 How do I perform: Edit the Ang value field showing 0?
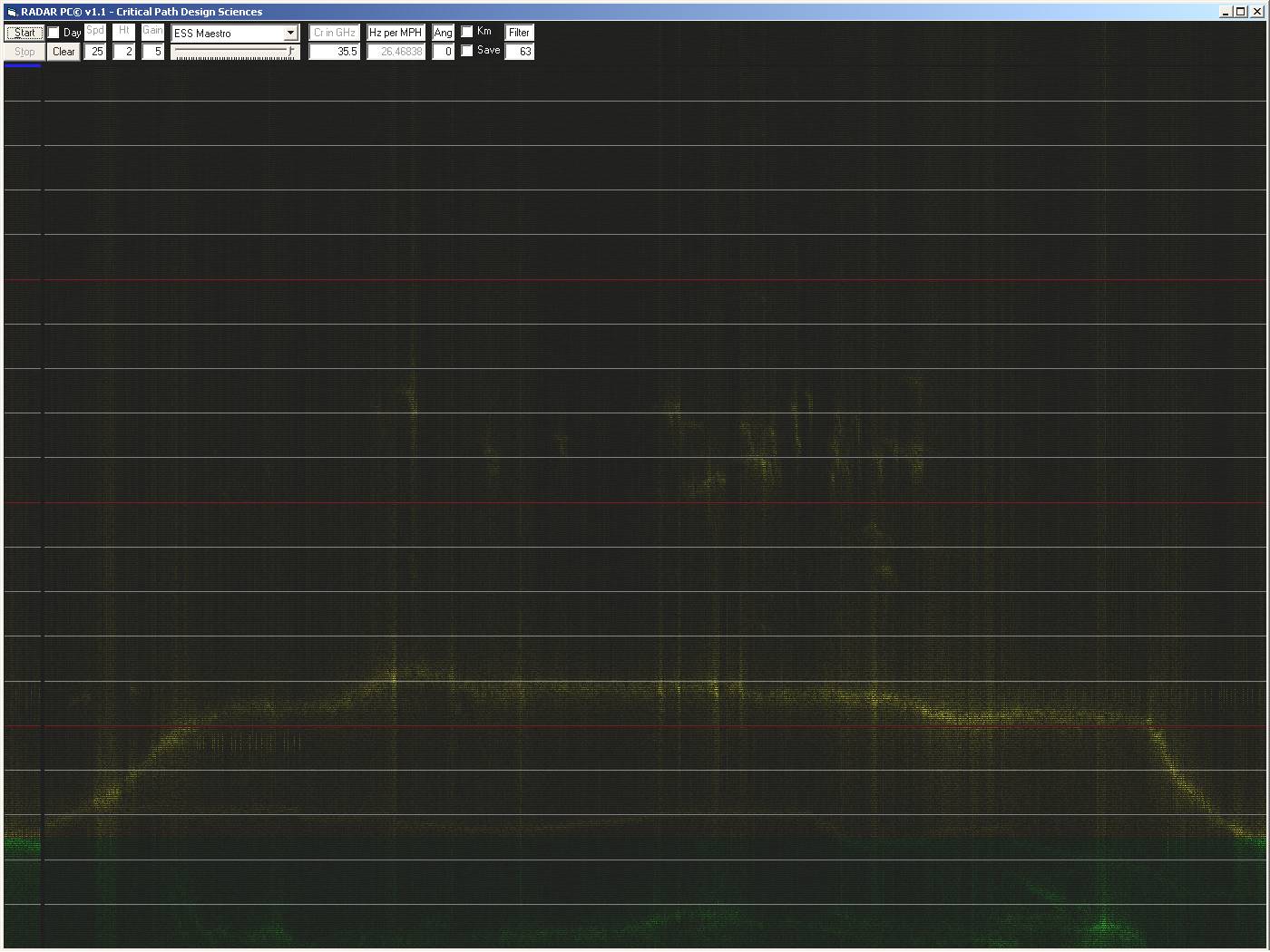pos(444,52)
